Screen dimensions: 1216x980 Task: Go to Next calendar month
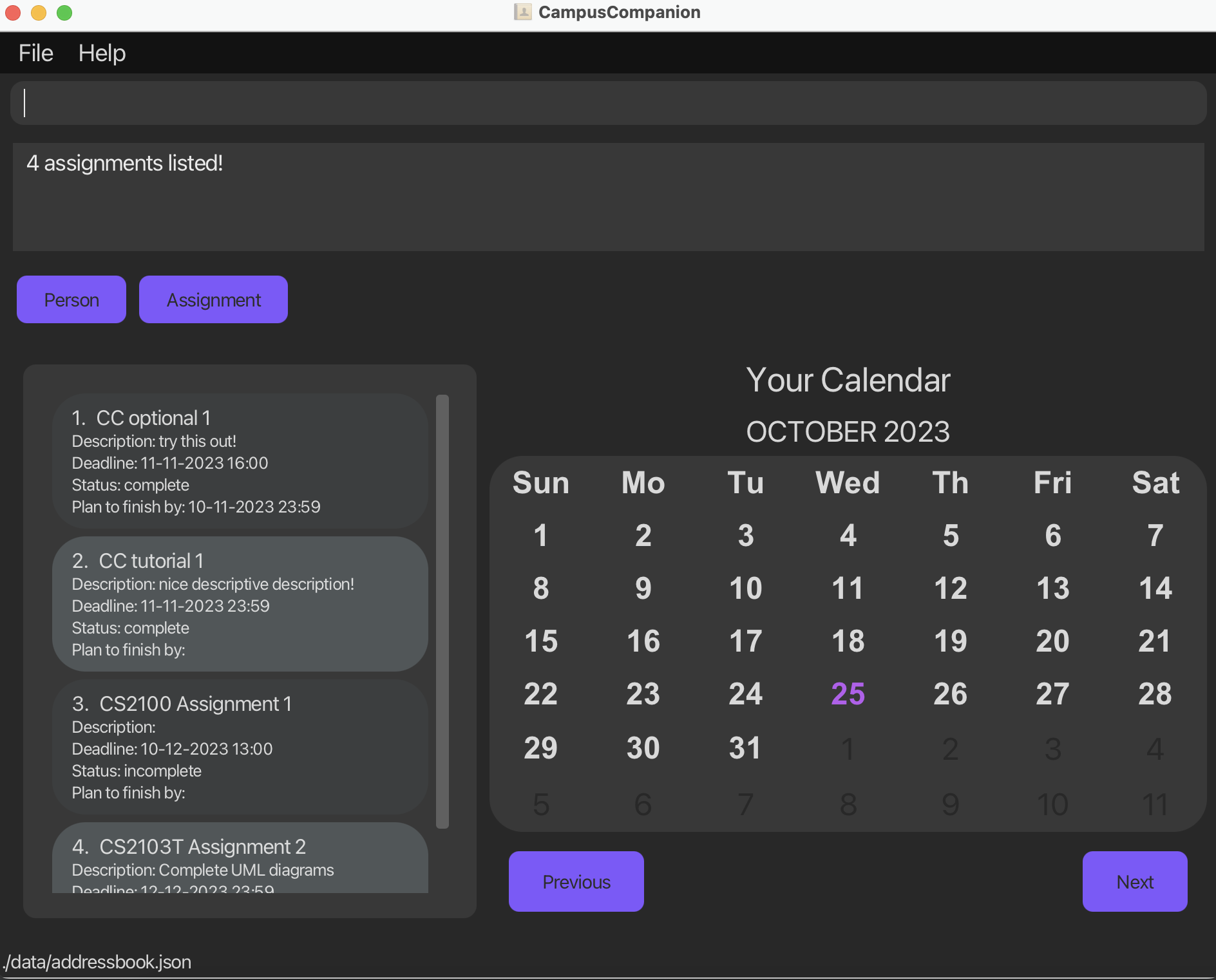[1135, 881]
